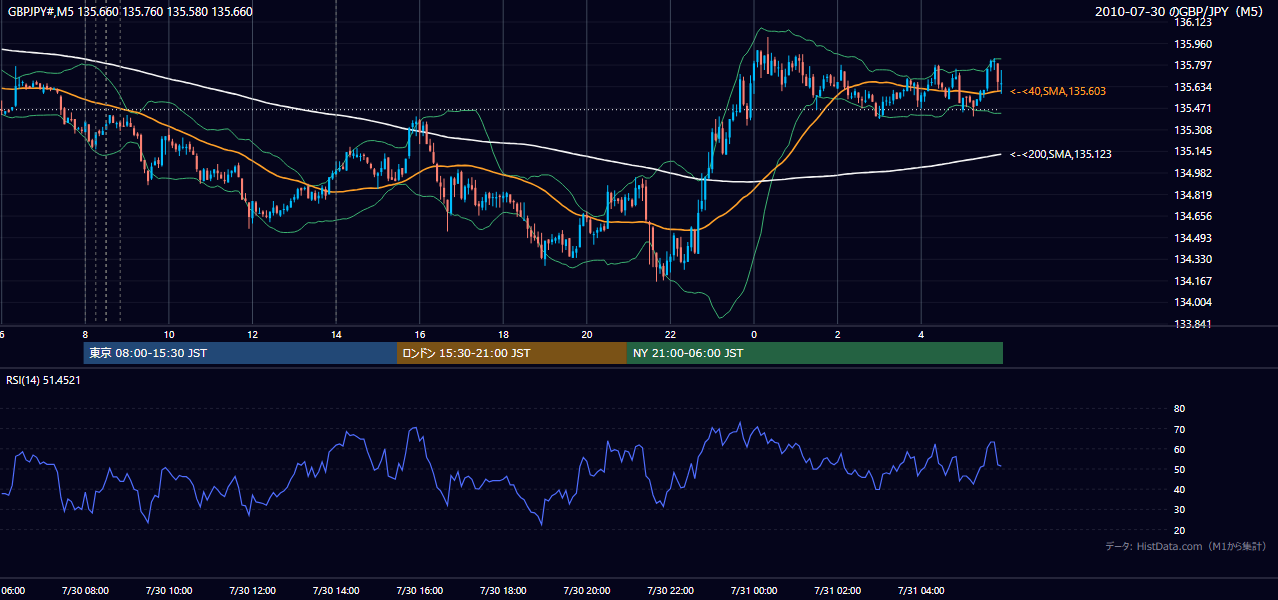Viewport: 1278px width, 600px height.
Task: Click the 7/30 10:00 time axis label
Action: click(x=168, y=591)
